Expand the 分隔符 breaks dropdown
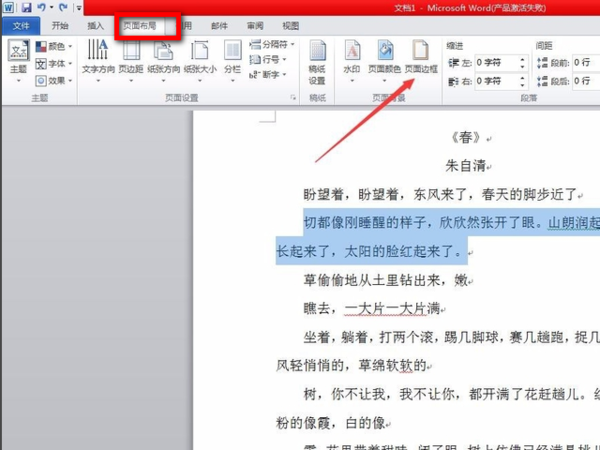This screenshot has height=450, width=600. (x=272, y=44)
